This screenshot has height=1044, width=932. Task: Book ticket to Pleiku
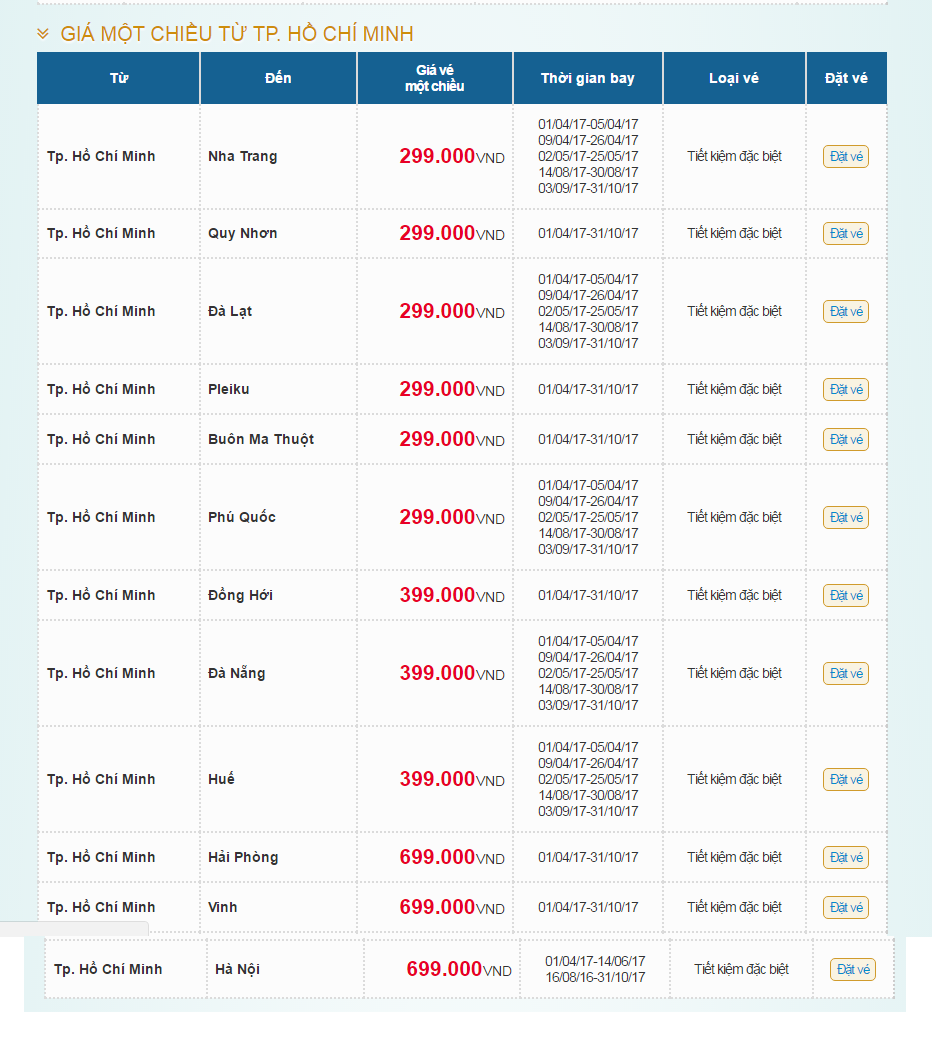tap(845, 390)
